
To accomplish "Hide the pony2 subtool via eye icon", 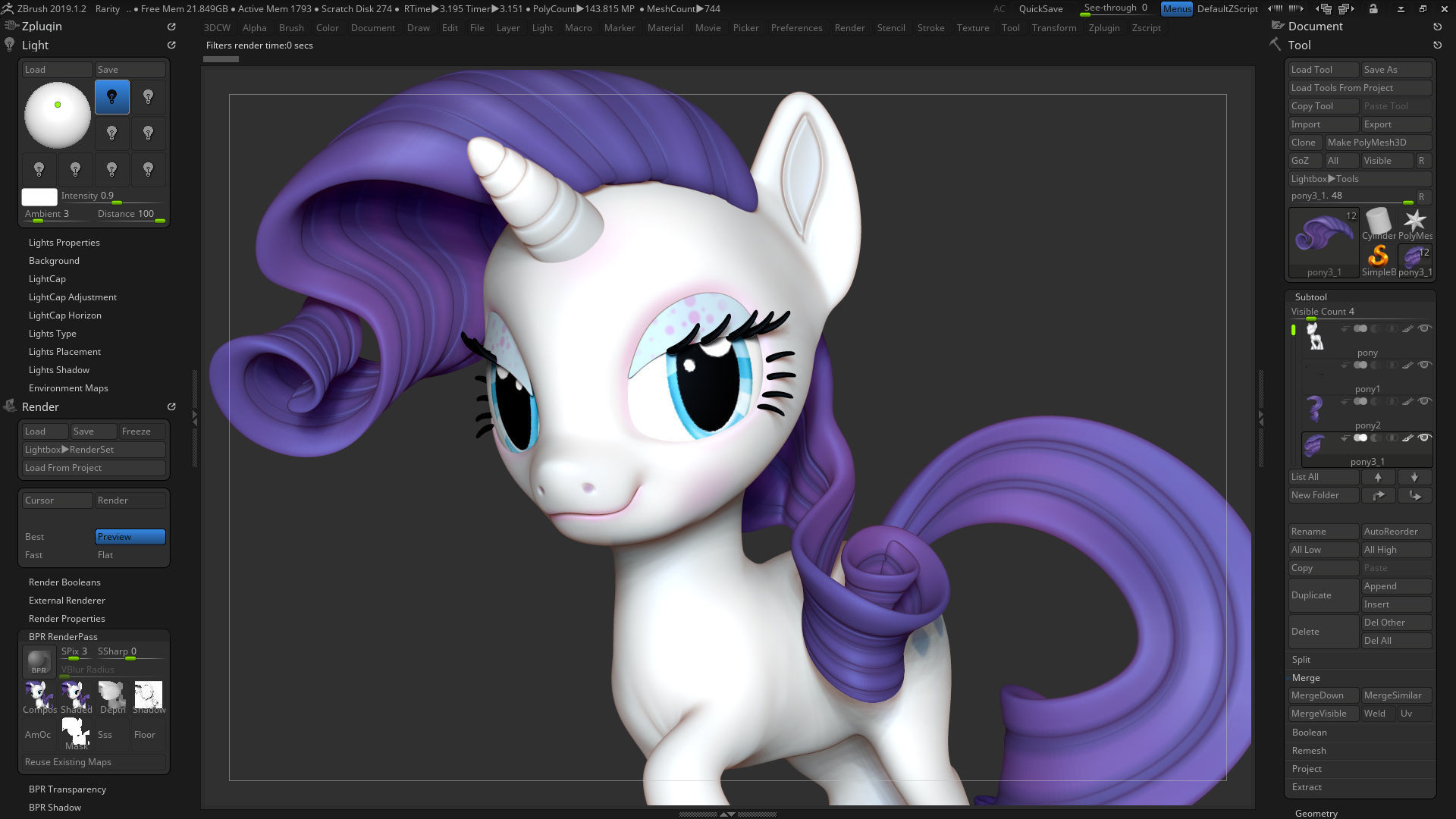I will (x=1424, y=401).
